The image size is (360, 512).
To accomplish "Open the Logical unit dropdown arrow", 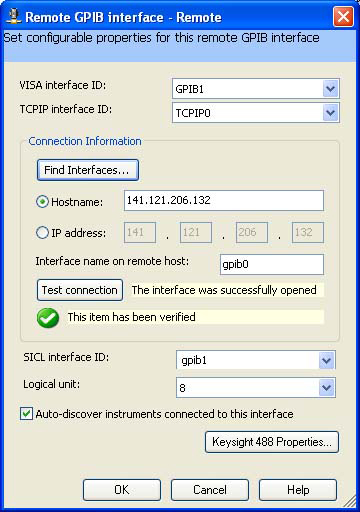I will click(x=326, y=388).
